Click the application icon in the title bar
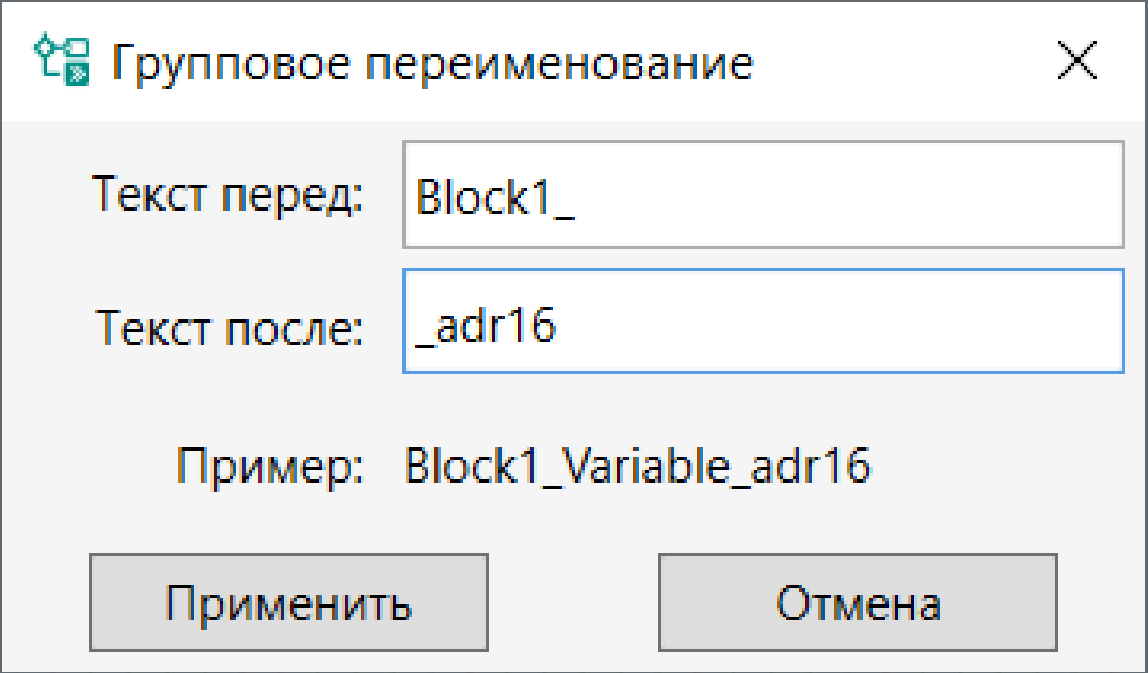The image size is (1148, 673). 62,59
